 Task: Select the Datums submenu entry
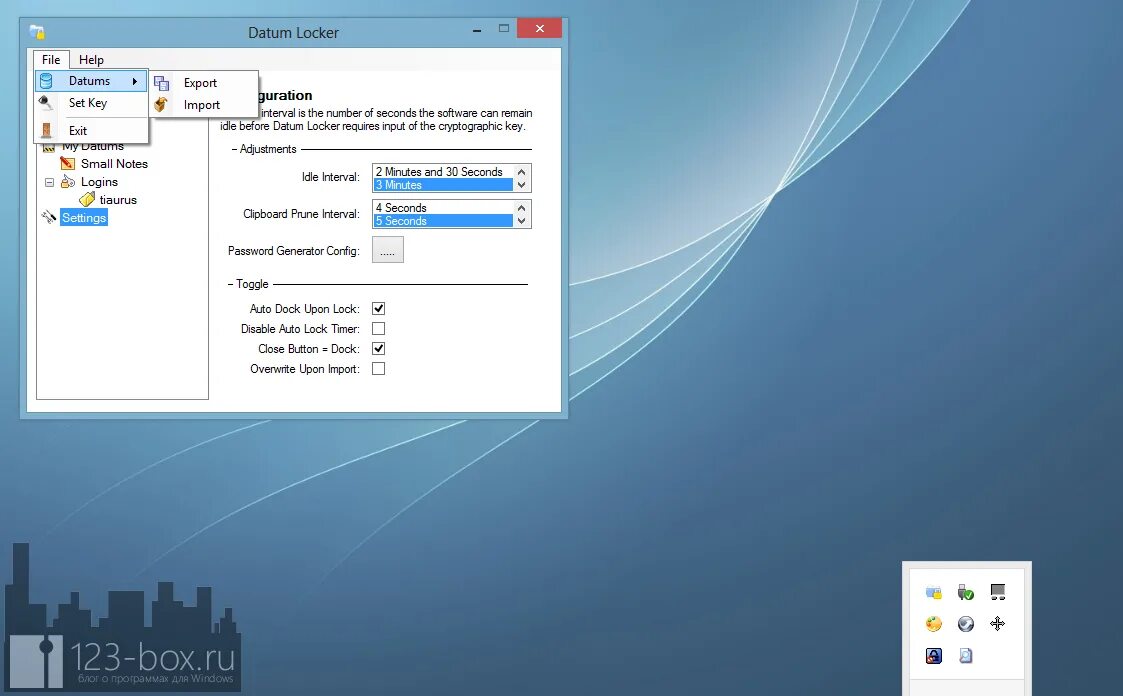pyautogui.click(x=92, y=81)
